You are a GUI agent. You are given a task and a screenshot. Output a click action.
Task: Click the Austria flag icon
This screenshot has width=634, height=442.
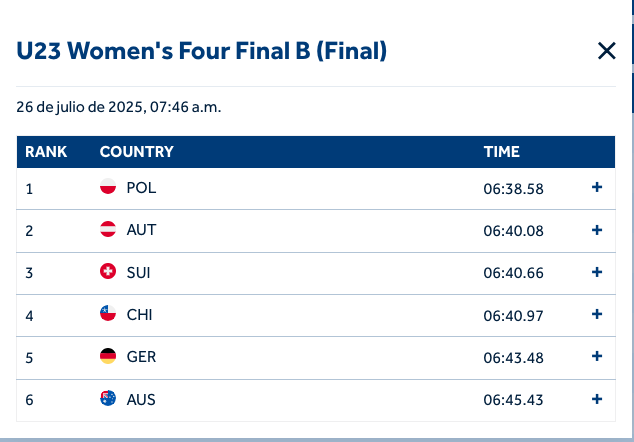pos(108,230)
